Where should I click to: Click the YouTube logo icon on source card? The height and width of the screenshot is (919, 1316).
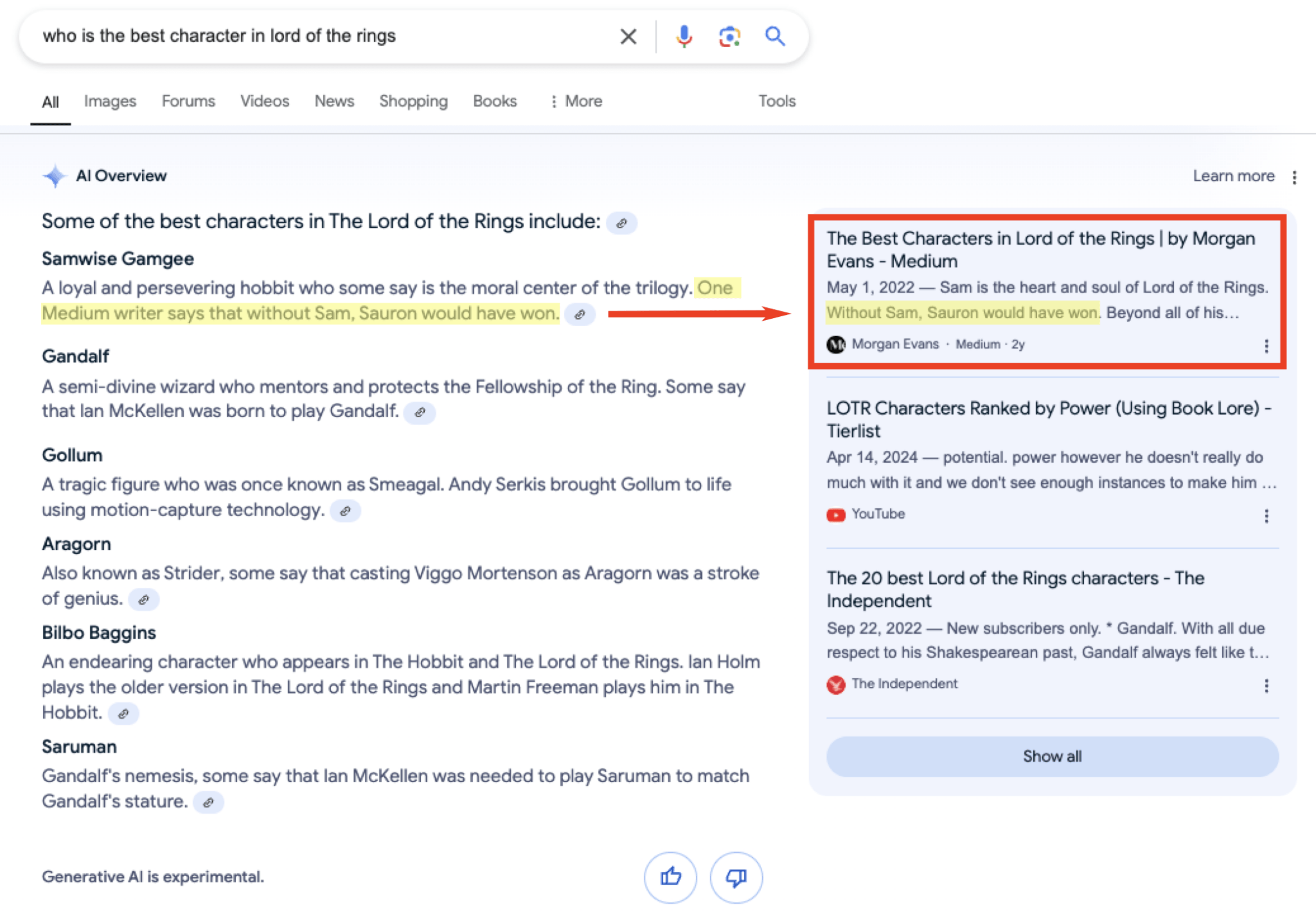(x=835, y=515)
